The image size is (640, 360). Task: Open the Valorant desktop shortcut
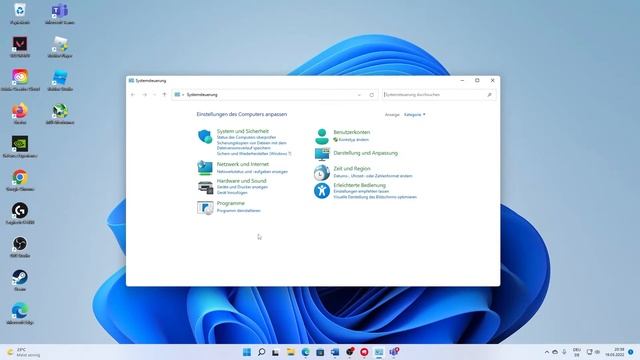pos(20,47)
